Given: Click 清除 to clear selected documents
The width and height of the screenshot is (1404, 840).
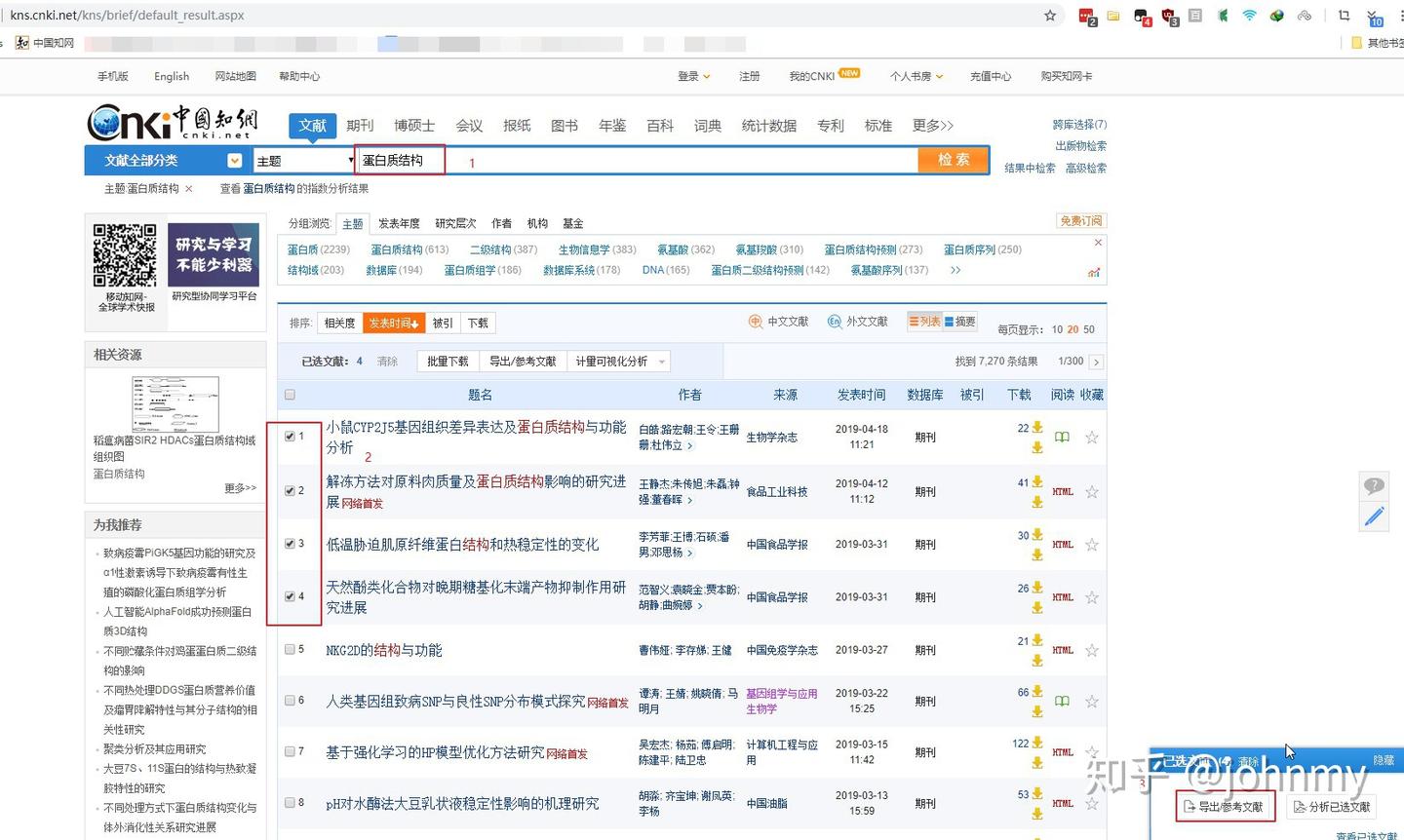Looking at the screenshot, I should click(x=386, y=361).
